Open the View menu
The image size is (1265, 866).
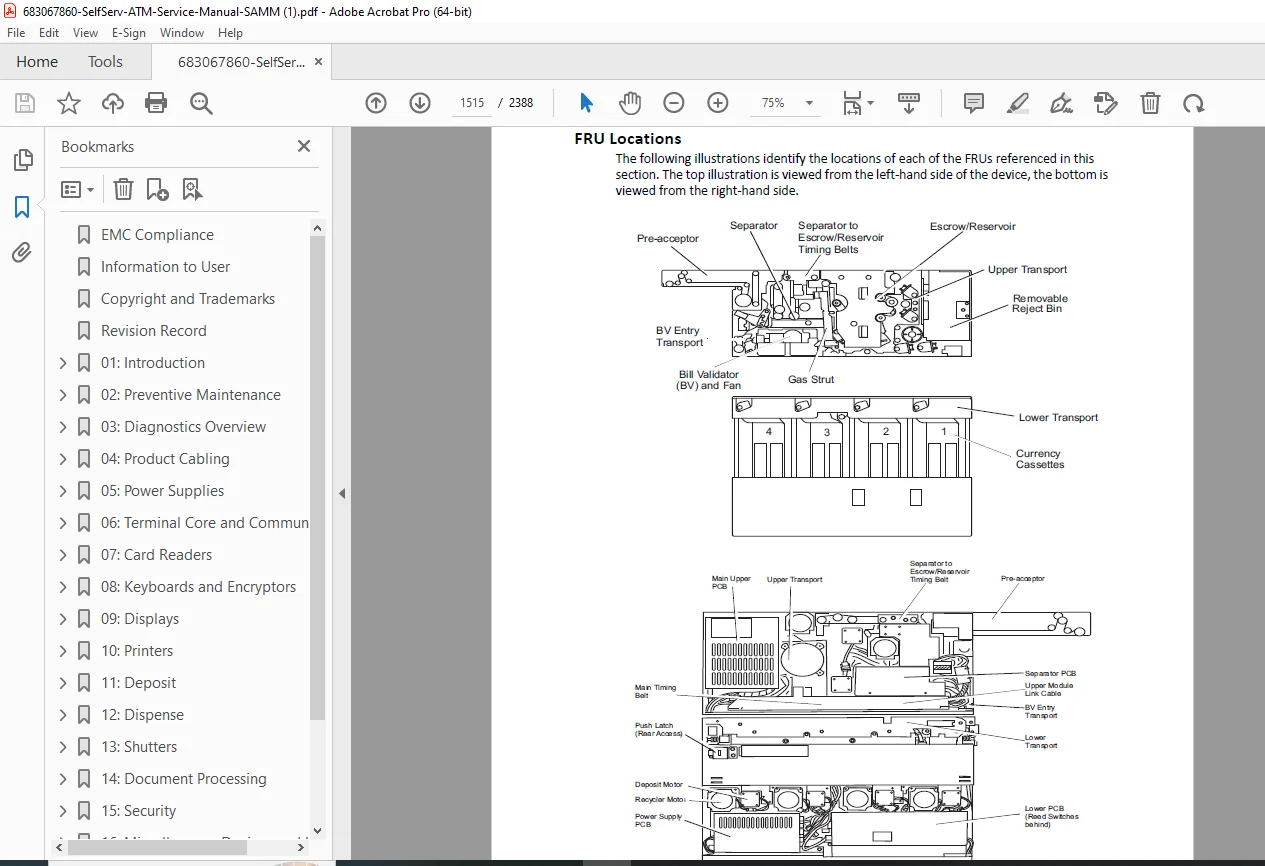(x=85, y=33)
